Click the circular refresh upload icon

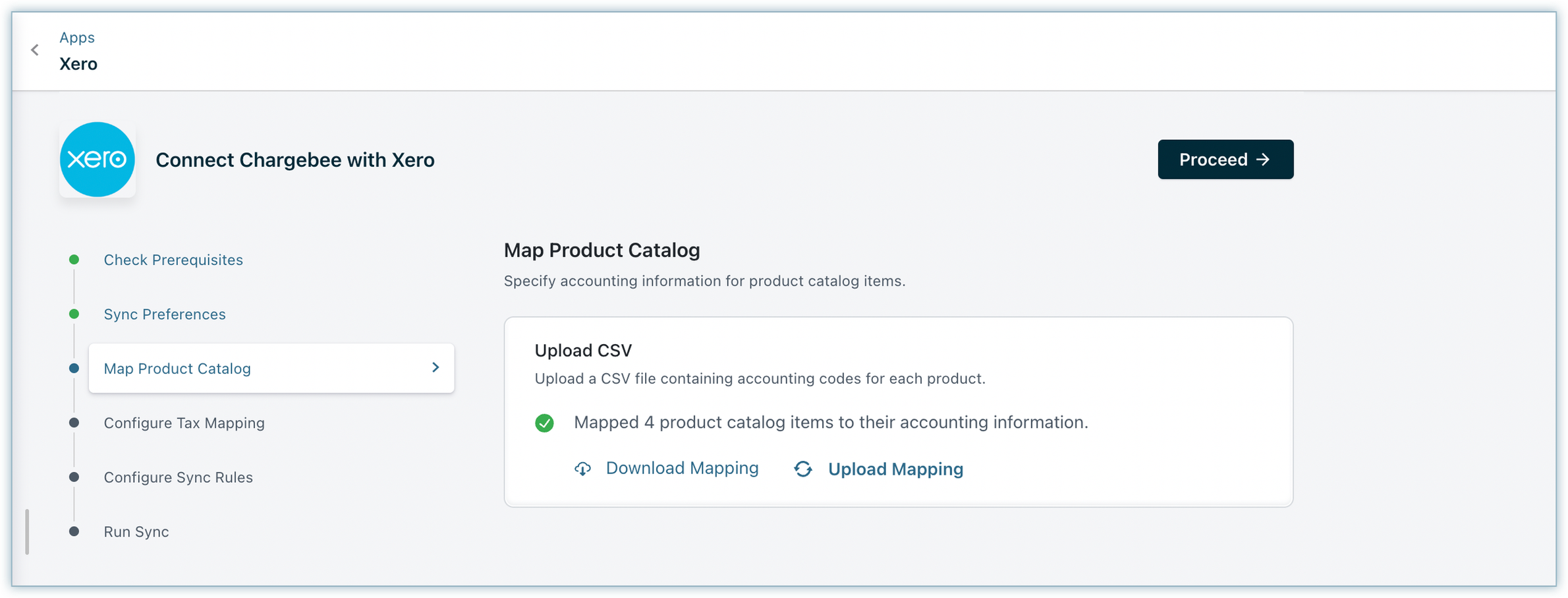(802, 469)
